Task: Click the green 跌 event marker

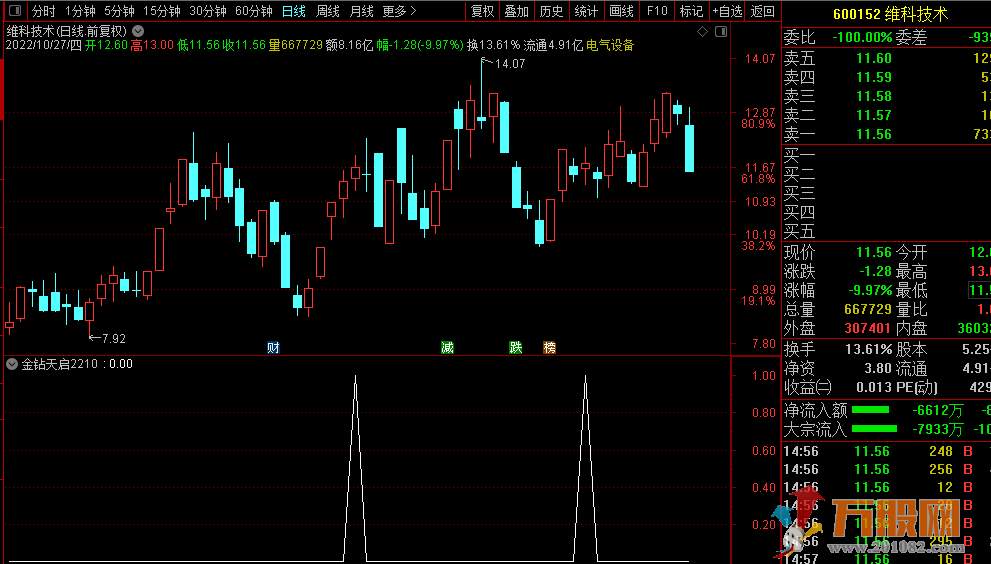Action: (x=515, y=347)
